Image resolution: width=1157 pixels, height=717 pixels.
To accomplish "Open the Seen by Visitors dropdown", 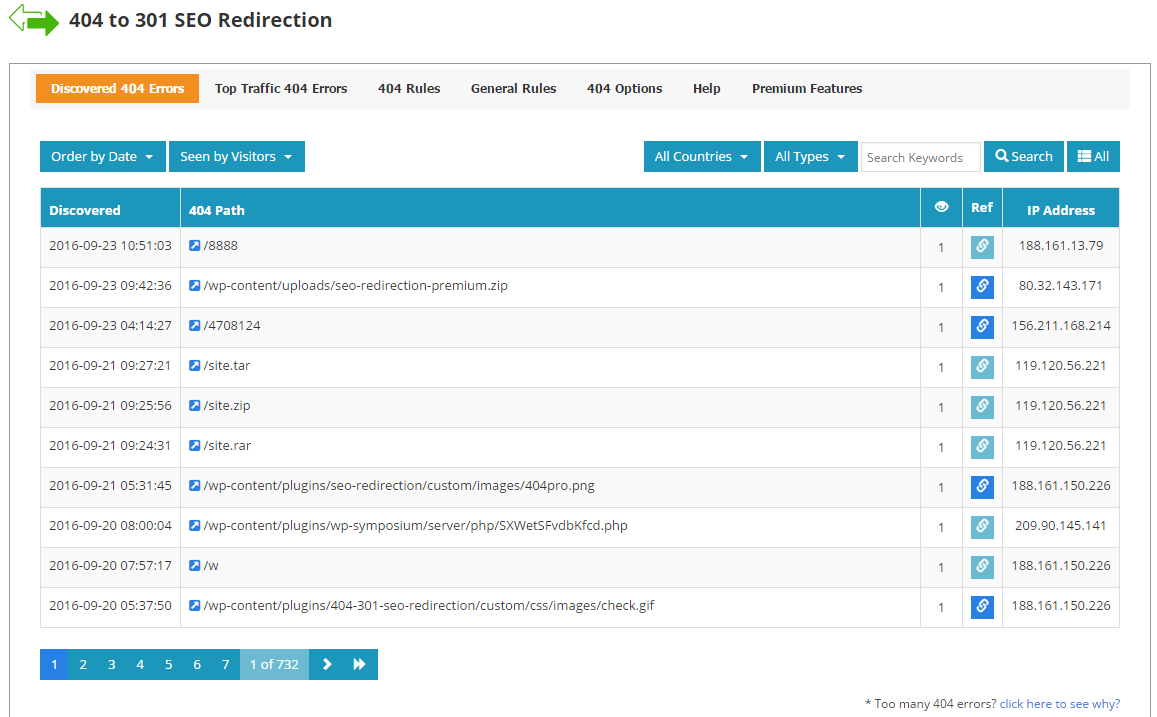I will [x=237, y=156].
